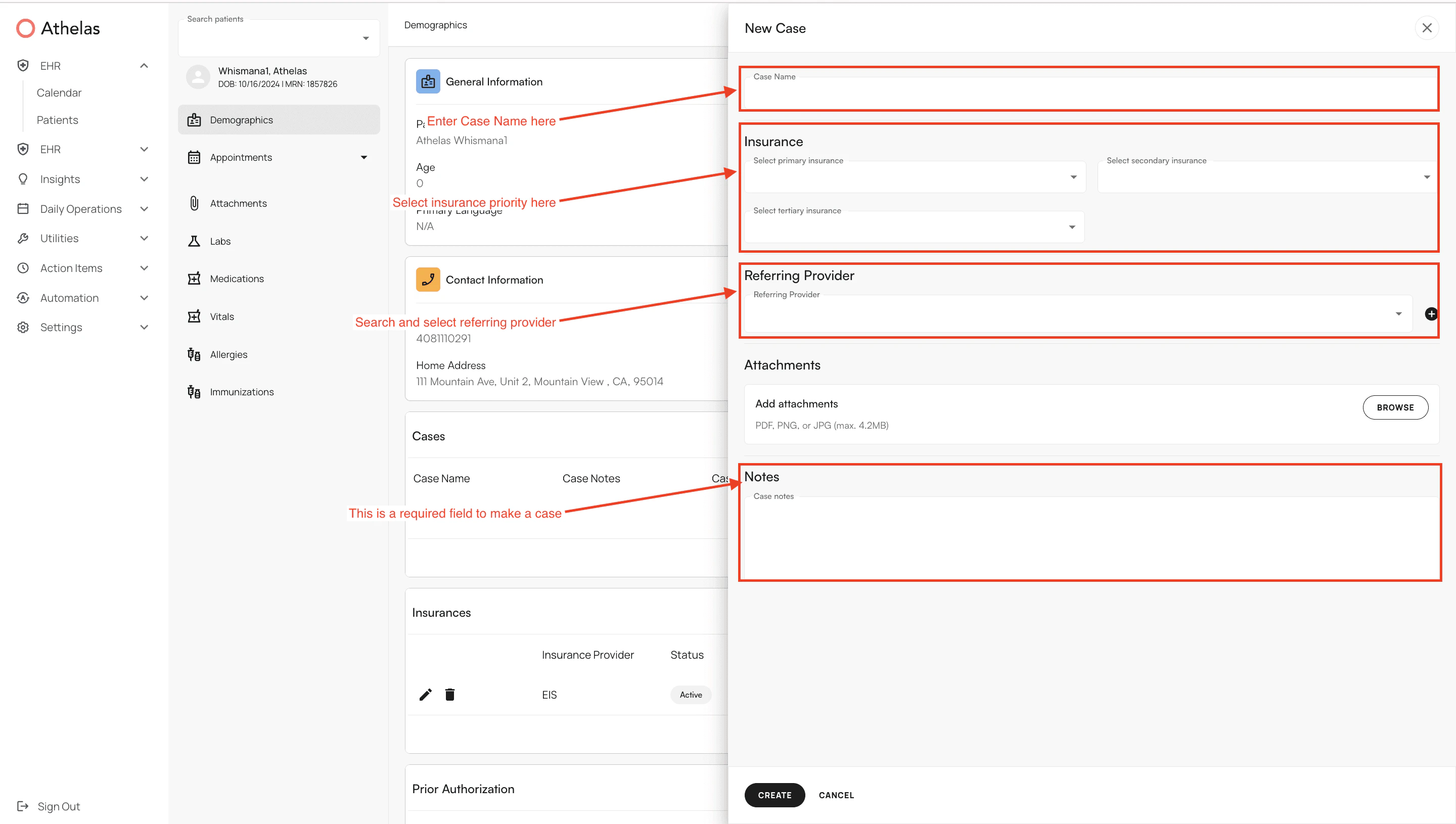Image resolution: width=1456 pixels, height=824 pixels.
Task: Close the New Case panel
Action: 1427,28
